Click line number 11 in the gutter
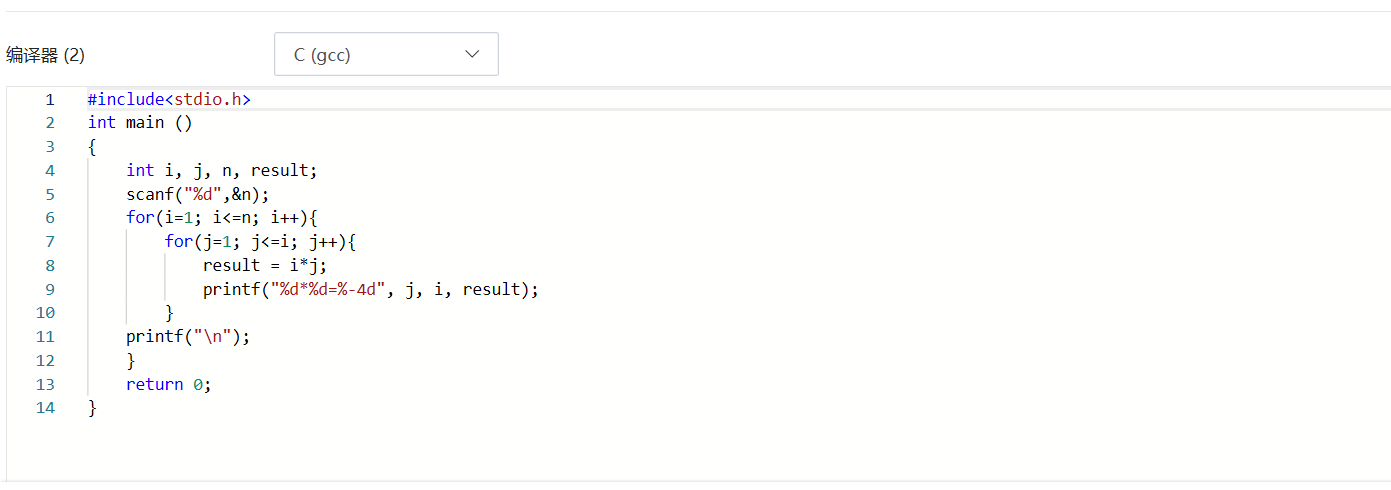This screenshot has height=490, width=1391. click(x=45, y=337)
